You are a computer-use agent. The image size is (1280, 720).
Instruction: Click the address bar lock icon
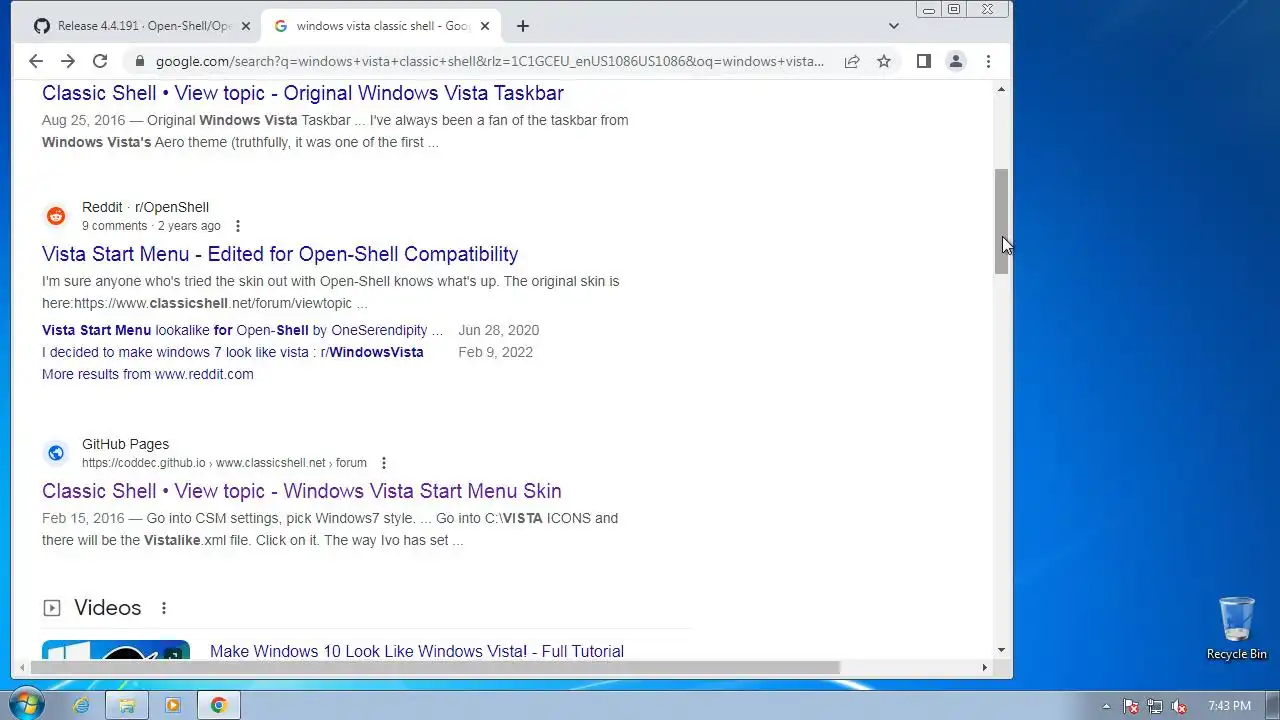(x=139, y=61)
